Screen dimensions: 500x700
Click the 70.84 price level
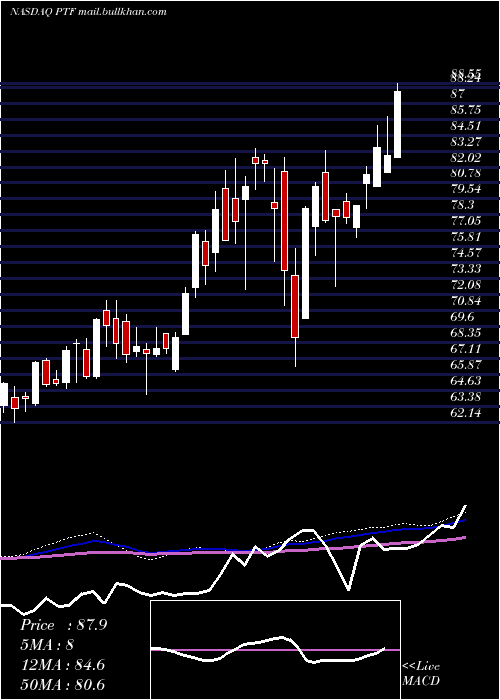466,301
